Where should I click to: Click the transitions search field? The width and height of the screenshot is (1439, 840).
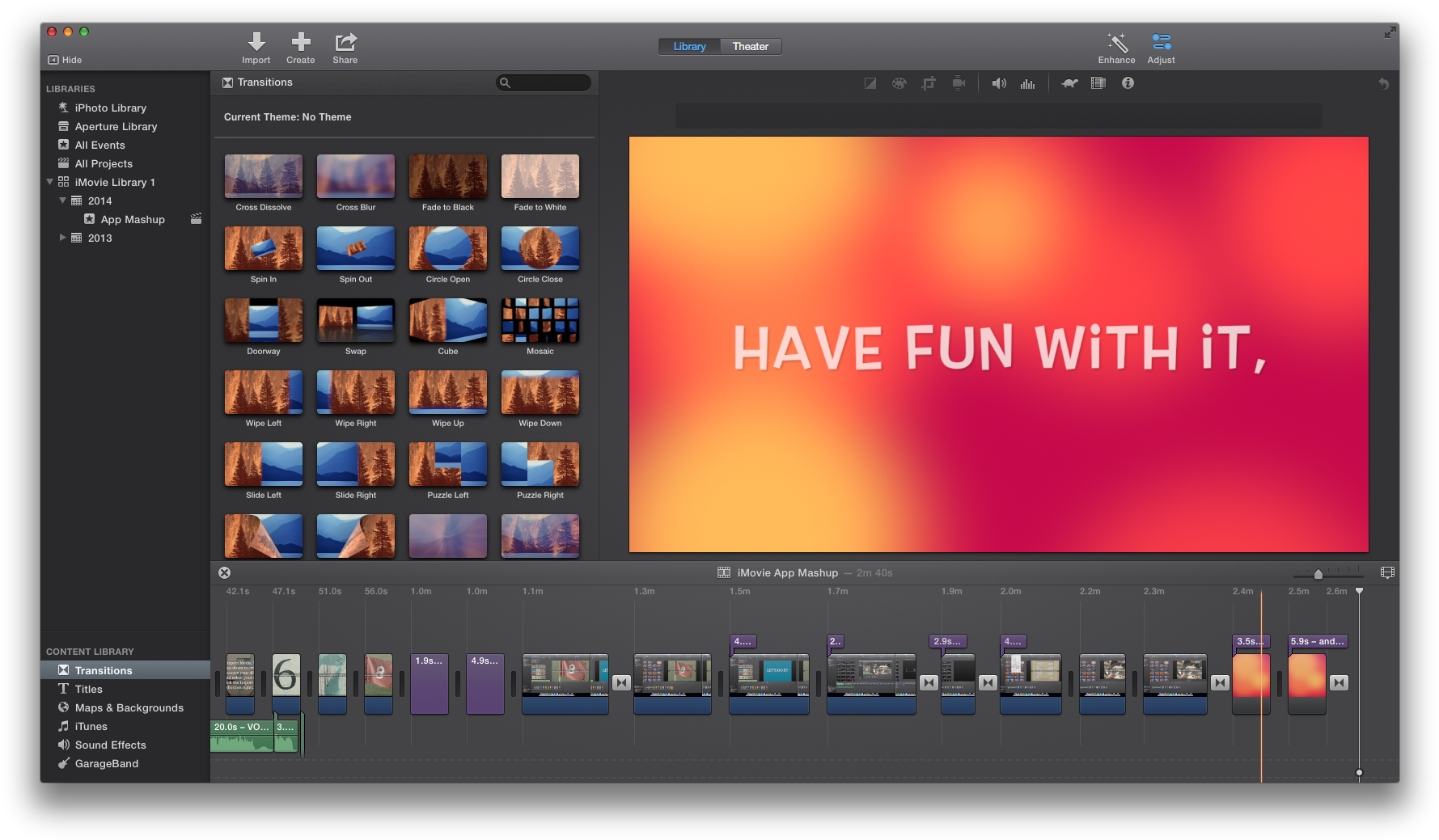pyautogui.click(x=544, y=82)
